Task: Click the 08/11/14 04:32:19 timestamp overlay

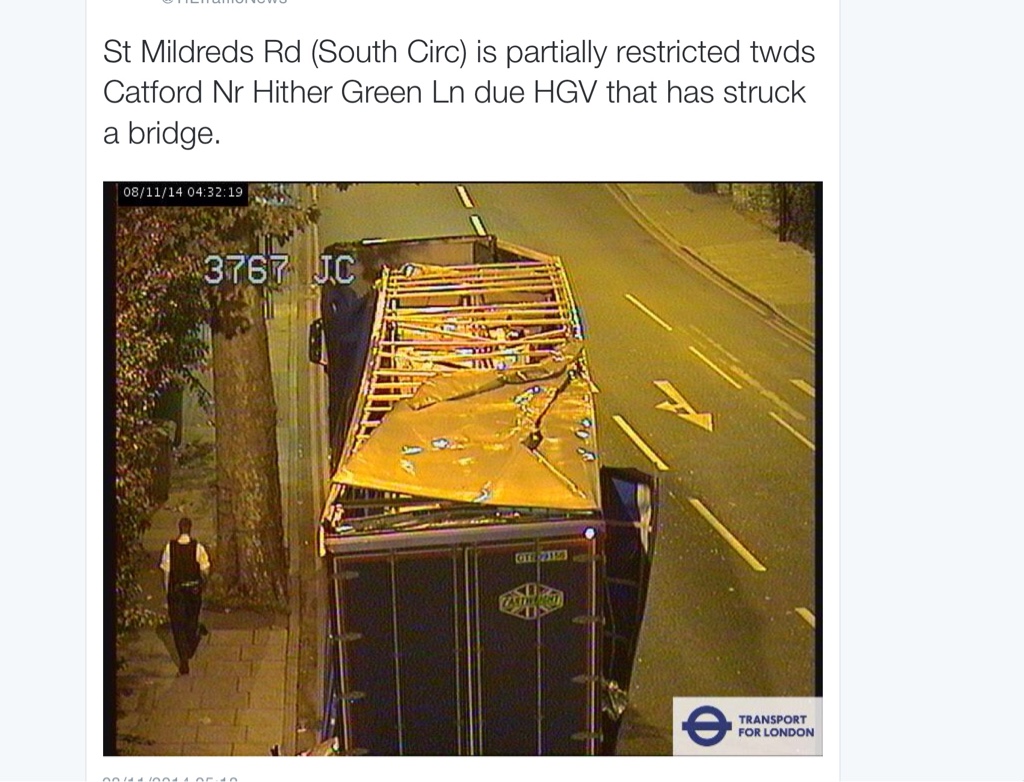Action: point(183,192)
